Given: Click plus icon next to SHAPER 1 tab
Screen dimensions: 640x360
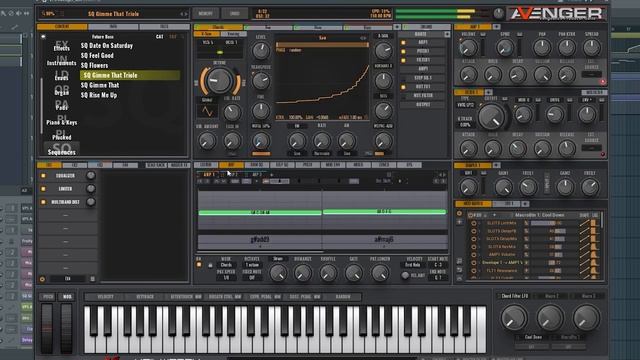Looking at the screenshot, I should (x=496, y=165).
